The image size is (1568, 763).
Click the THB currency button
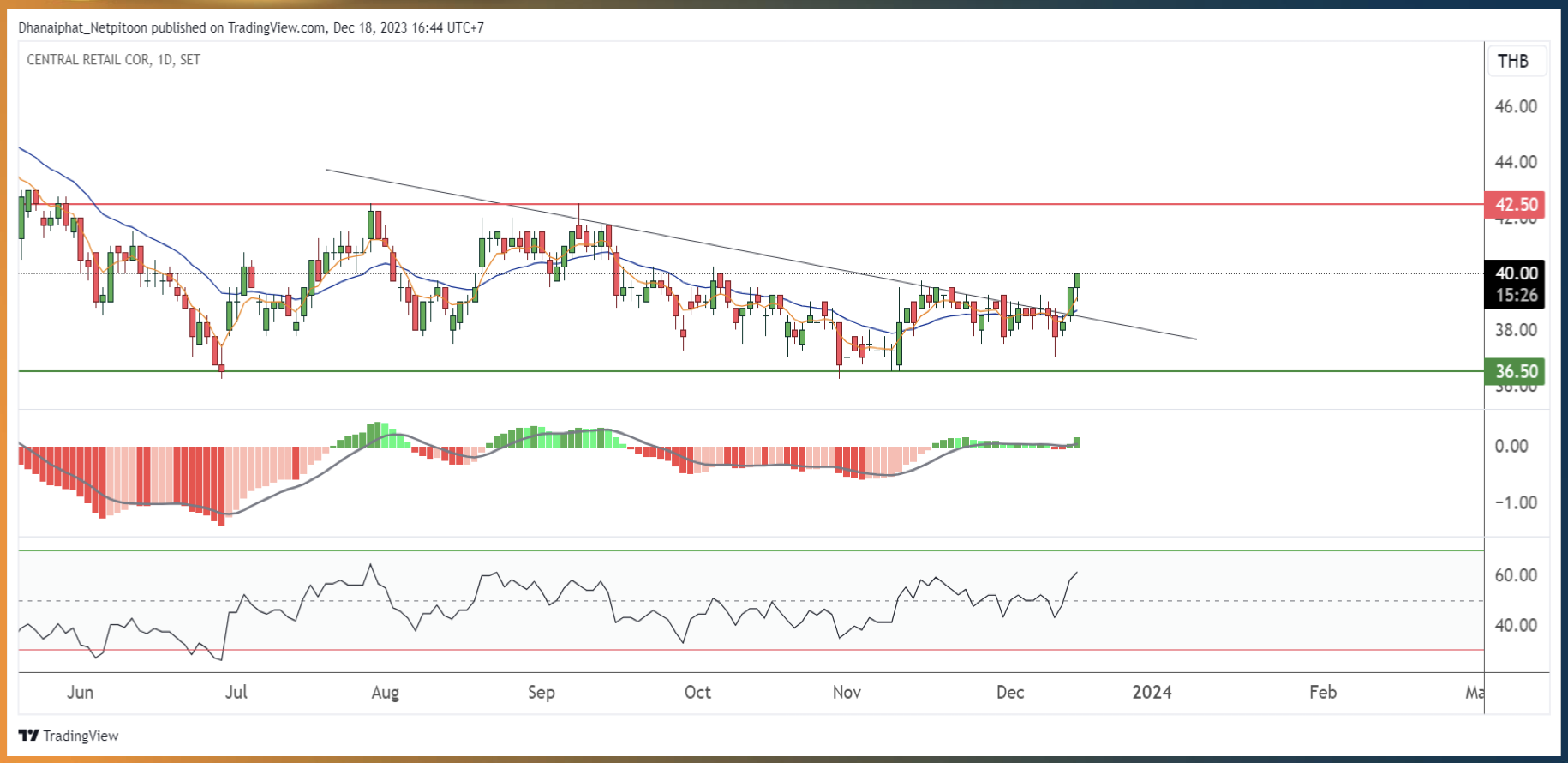coord(1517,61)
